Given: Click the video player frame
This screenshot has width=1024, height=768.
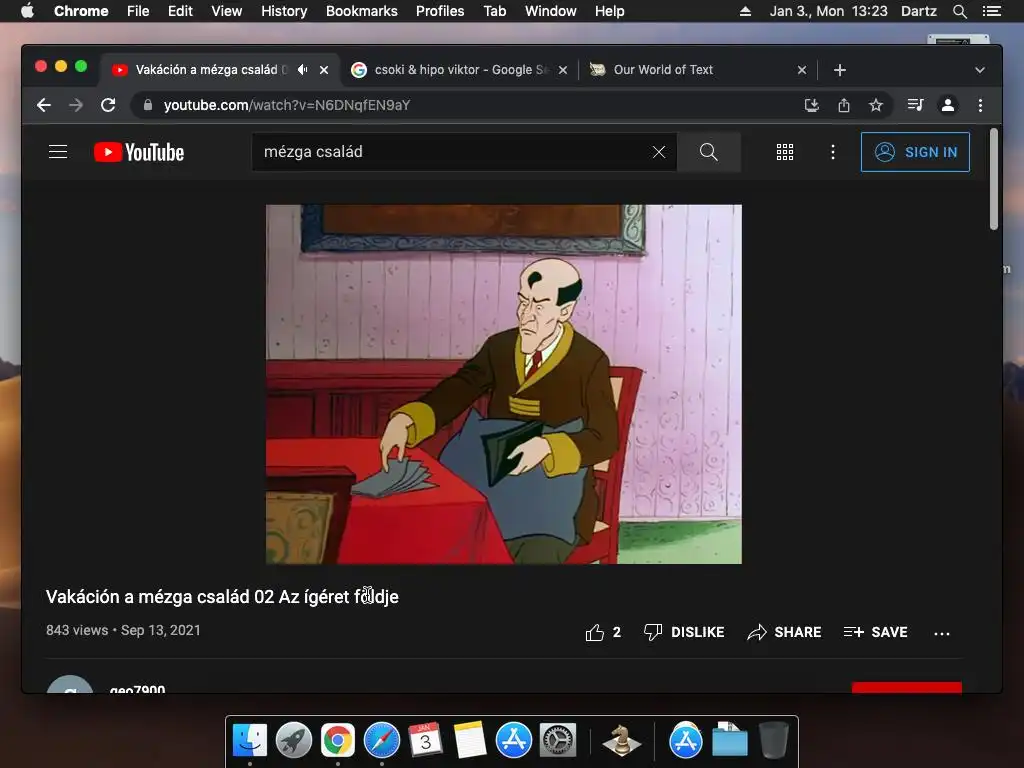Looking at the screenshot, I should click(504, 384).
